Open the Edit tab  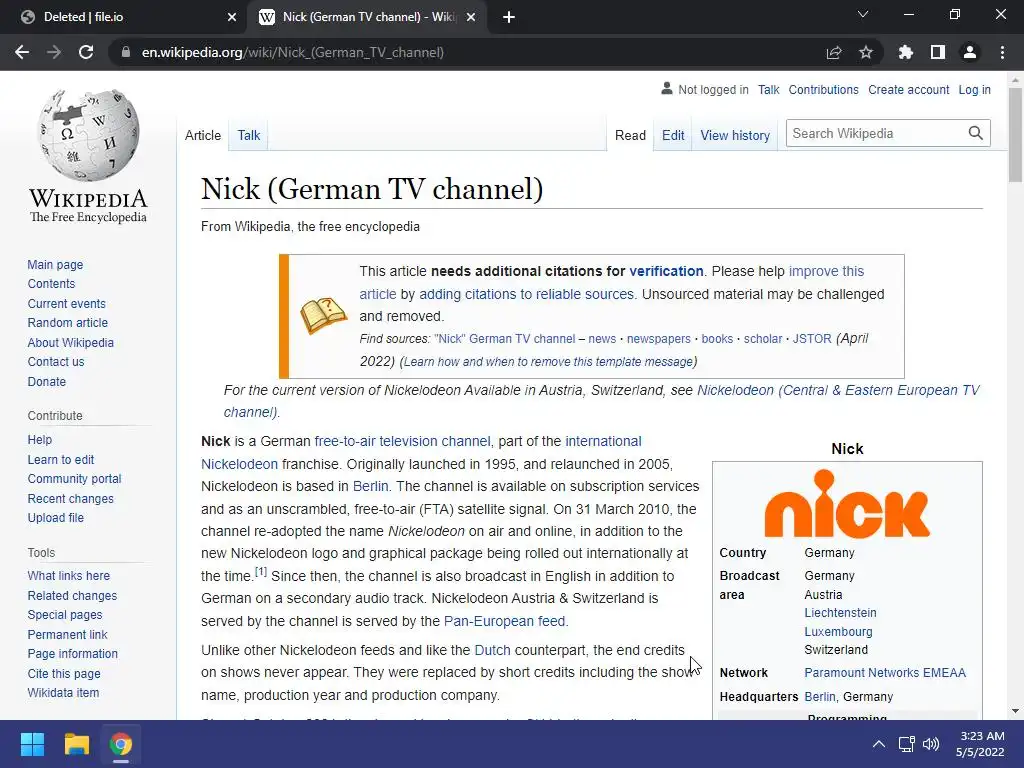(x=673, y=135)
